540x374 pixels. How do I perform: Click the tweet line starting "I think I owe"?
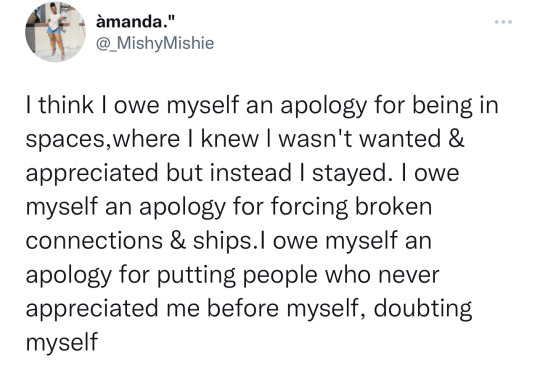tap(262, 106)
